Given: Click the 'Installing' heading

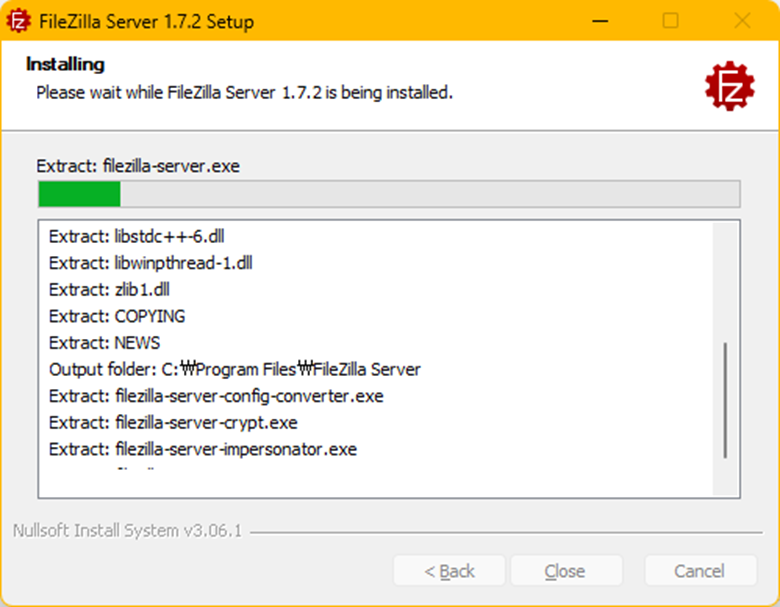Looking at the screenshot, I should [65, 64].
